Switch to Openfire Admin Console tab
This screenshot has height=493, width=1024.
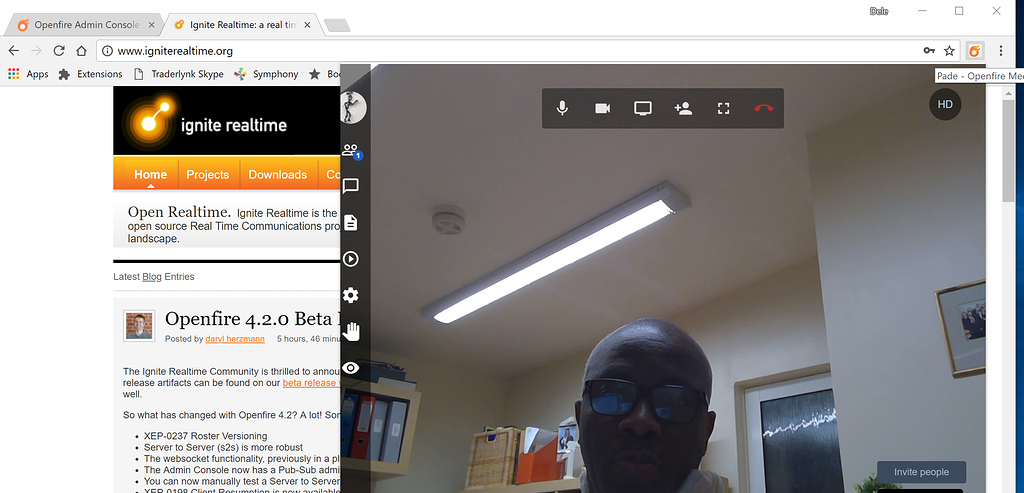82,24
